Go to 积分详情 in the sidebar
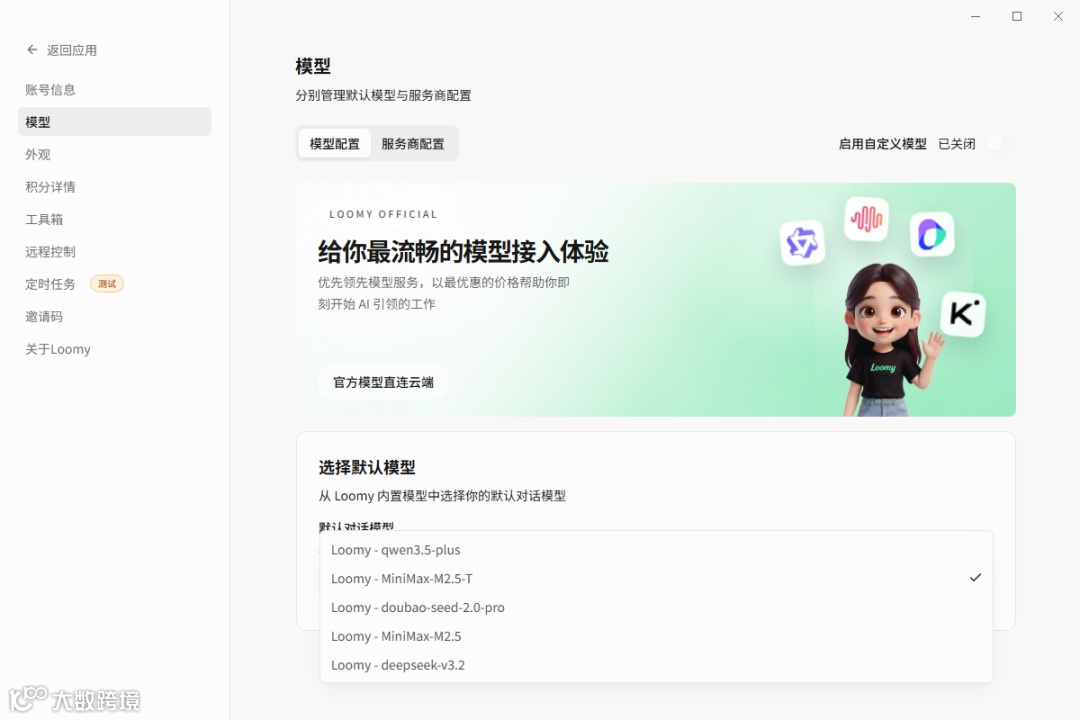This screenshot has width=1080, height=720. 50,187
